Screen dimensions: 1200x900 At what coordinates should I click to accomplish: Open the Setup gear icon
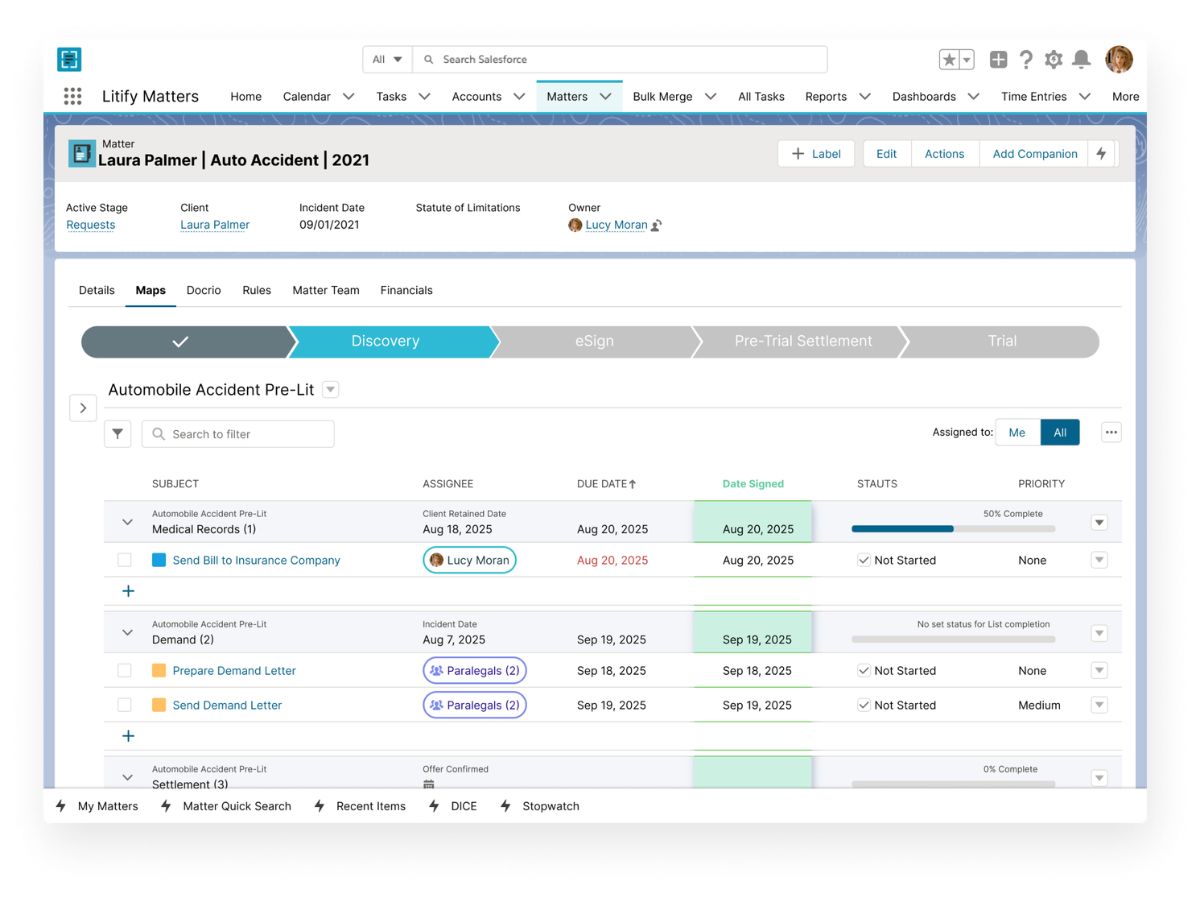[x=1053, y=60]
